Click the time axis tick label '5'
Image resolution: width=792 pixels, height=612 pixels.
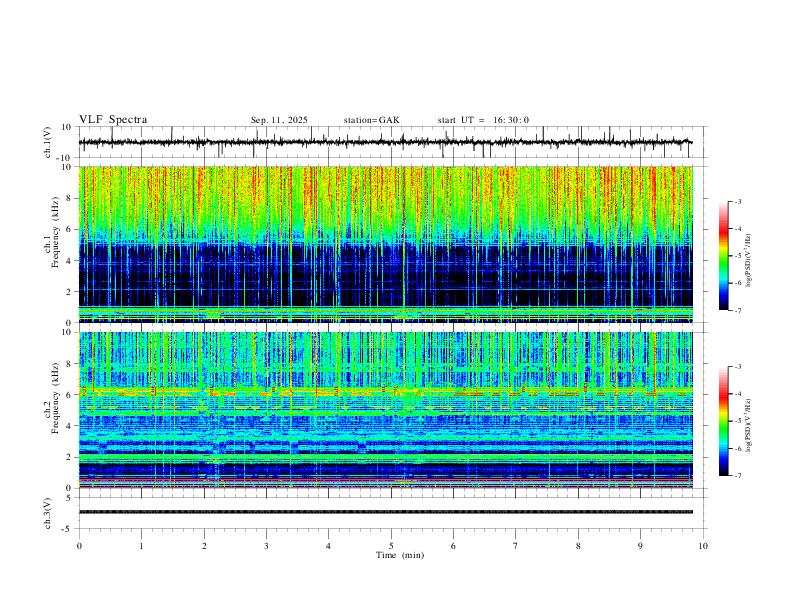[391, 546]
